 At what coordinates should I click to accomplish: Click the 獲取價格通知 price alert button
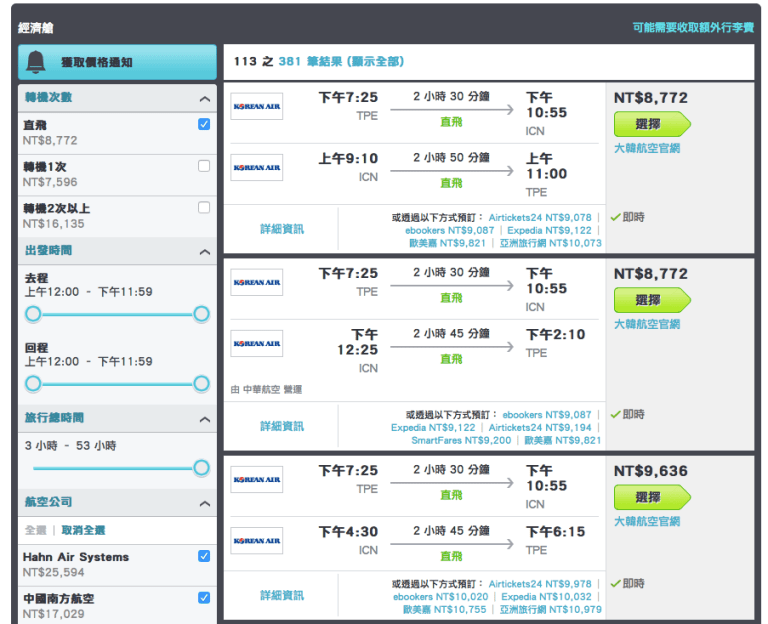pyautogui.click(x=118, y=62)
